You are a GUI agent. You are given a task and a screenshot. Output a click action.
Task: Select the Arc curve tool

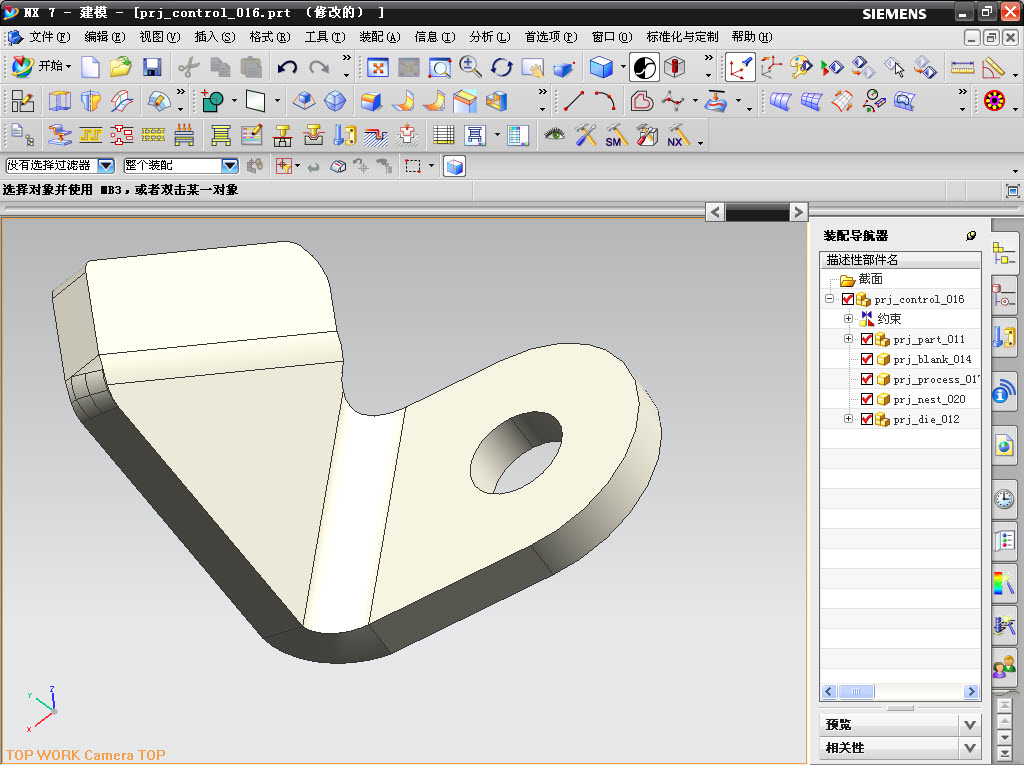(x=605, y=101)
